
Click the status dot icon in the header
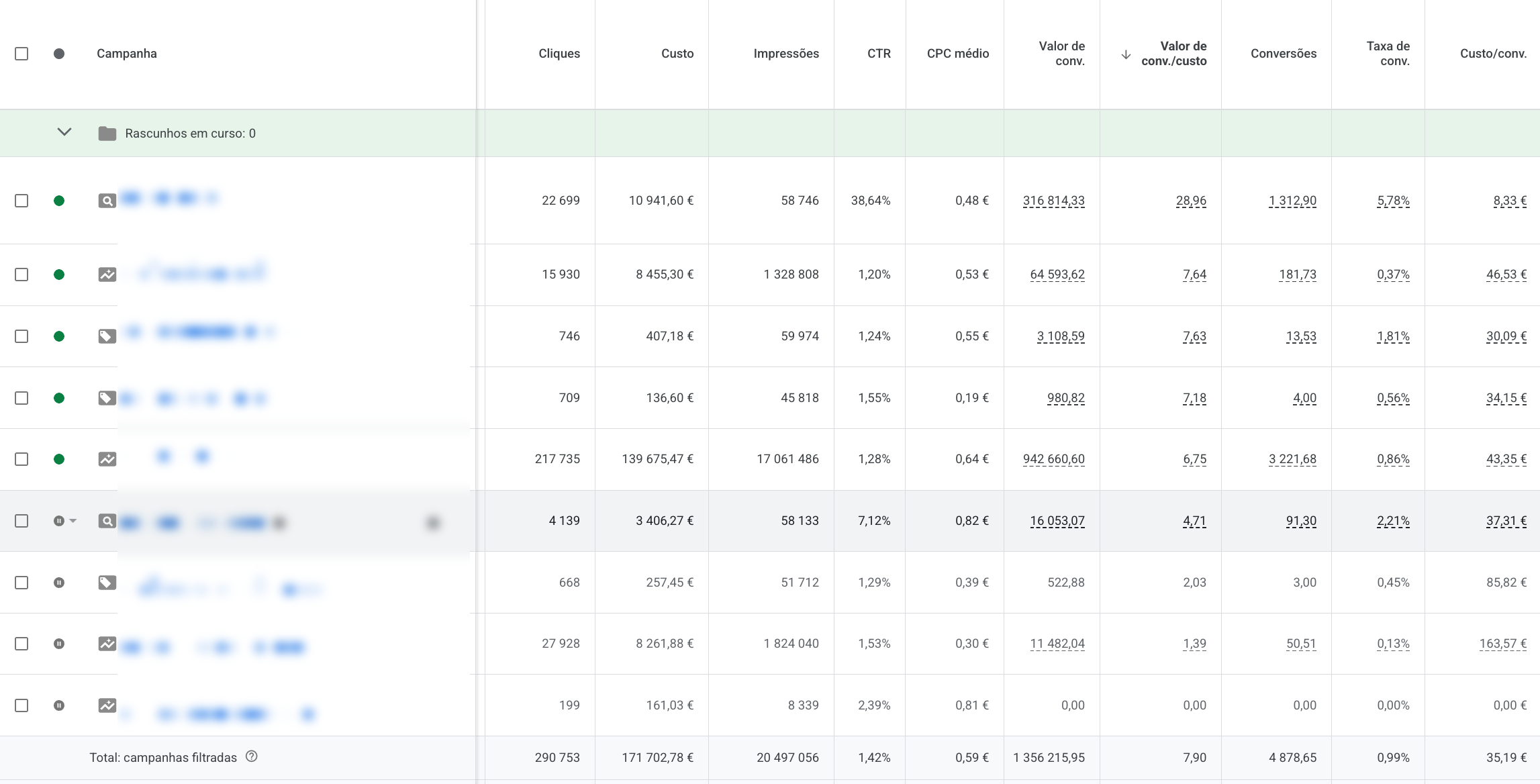click(59, 54)
